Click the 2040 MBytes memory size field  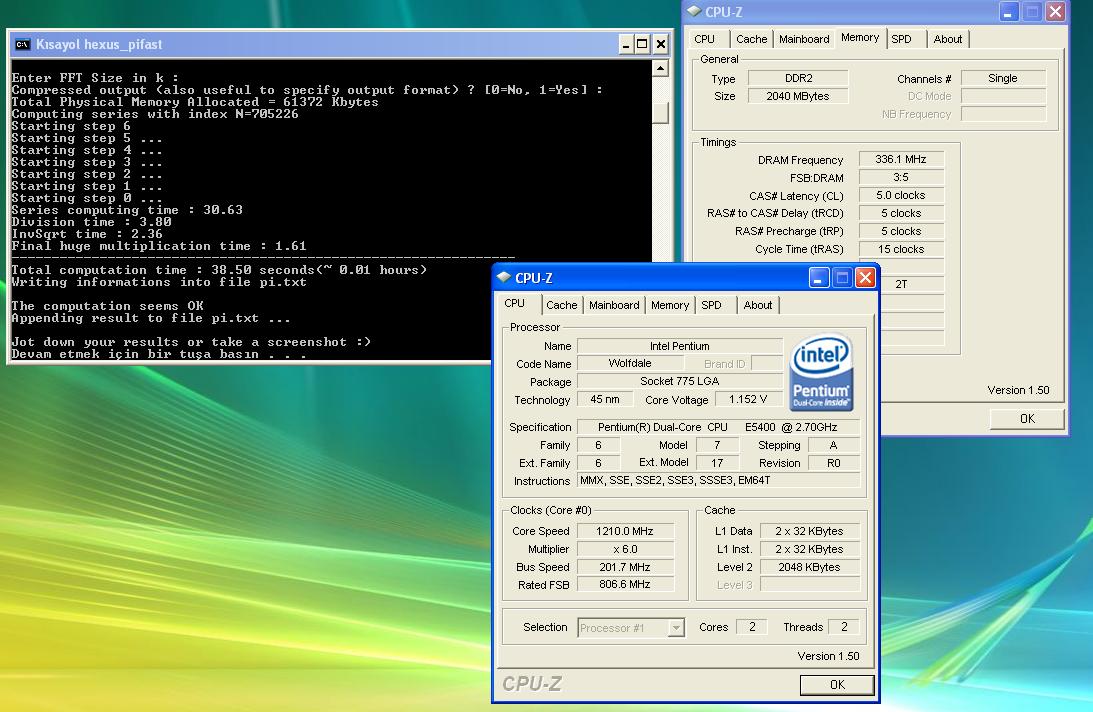click(798, 96)
